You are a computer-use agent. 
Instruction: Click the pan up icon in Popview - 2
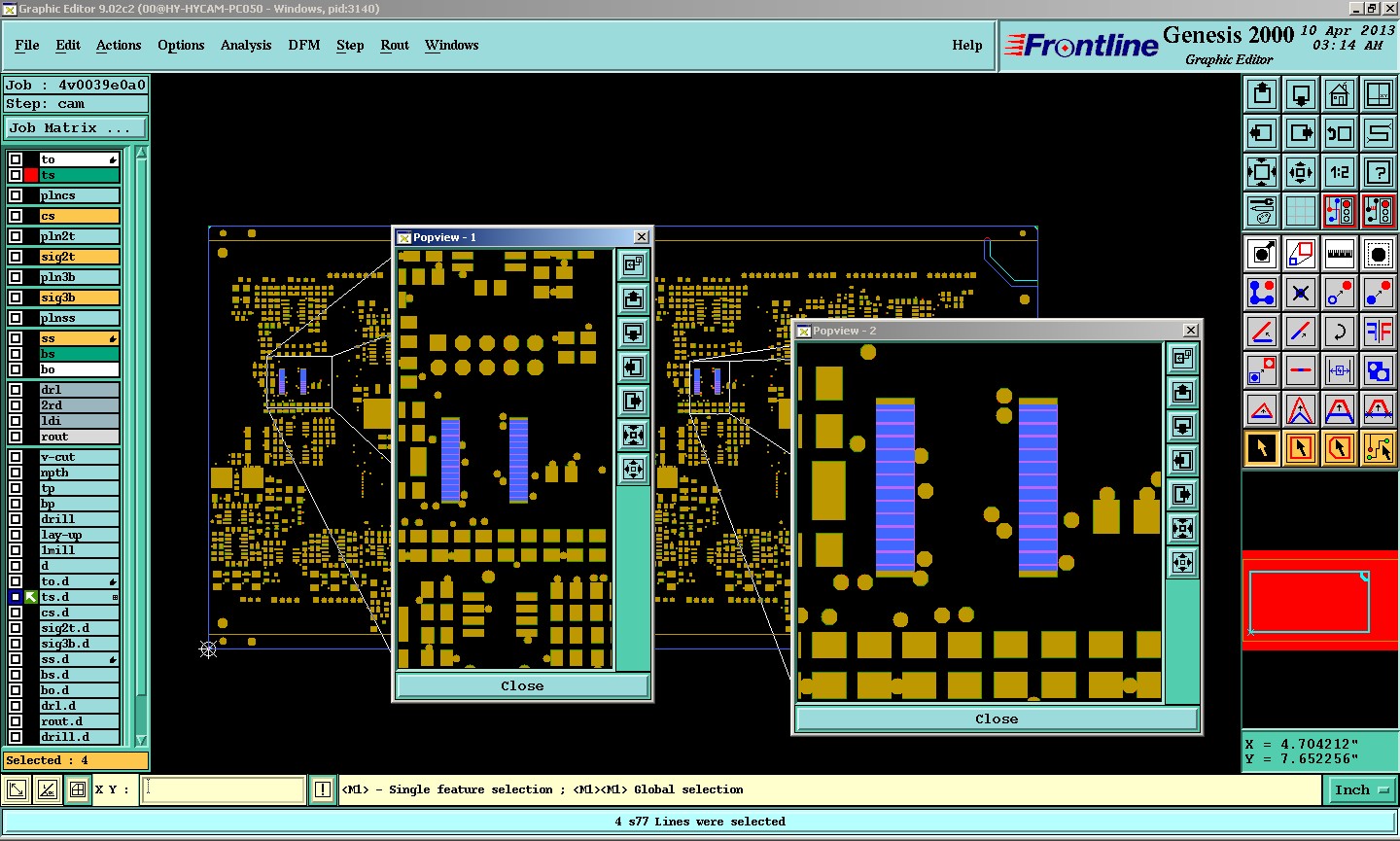click(x=1182, y=393)
